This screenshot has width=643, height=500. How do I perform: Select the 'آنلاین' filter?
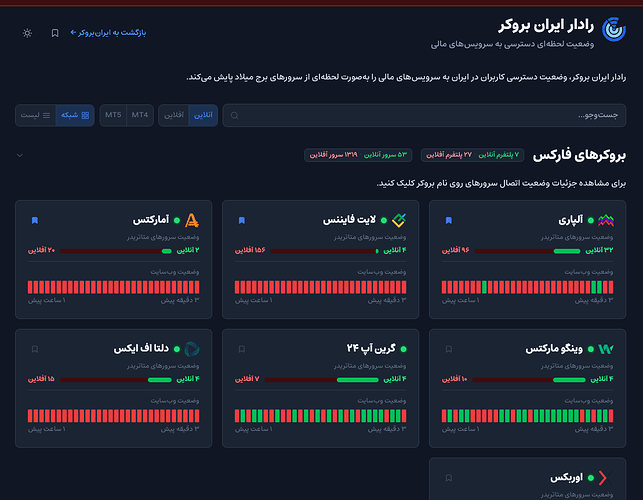pyautogui.click(x=203, y=115)
